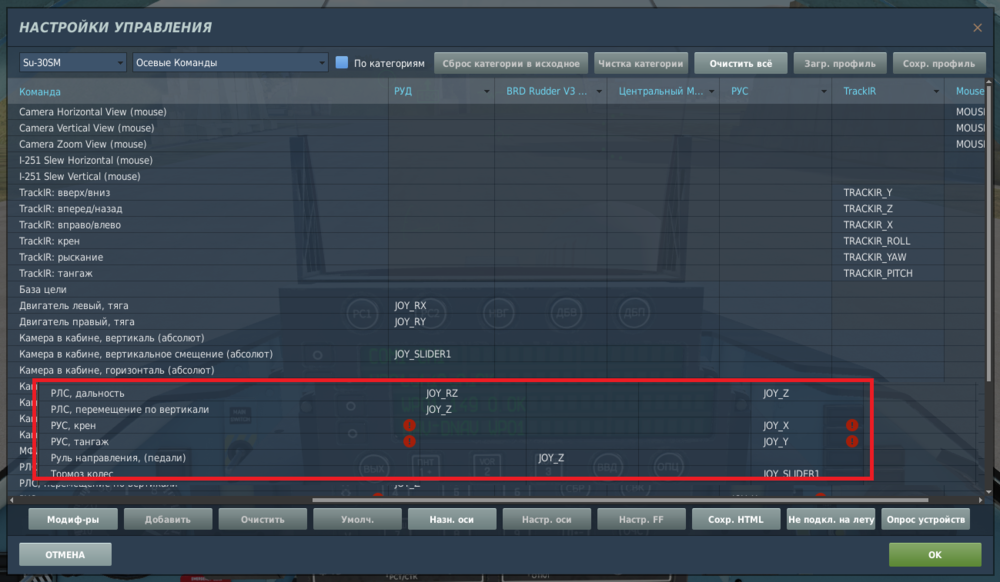This screenshot has height=582, width=1000.
Task: Click Сброс категории в исходное button
Action: click(x=511, y=63)
